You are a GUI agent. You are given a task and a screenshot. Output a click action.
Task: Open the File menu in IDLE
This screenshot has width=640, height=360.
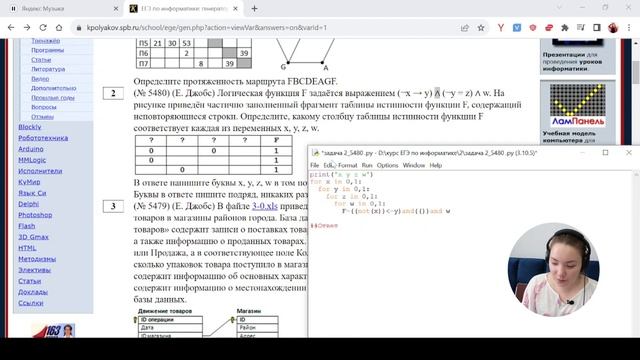coord(314,165)
